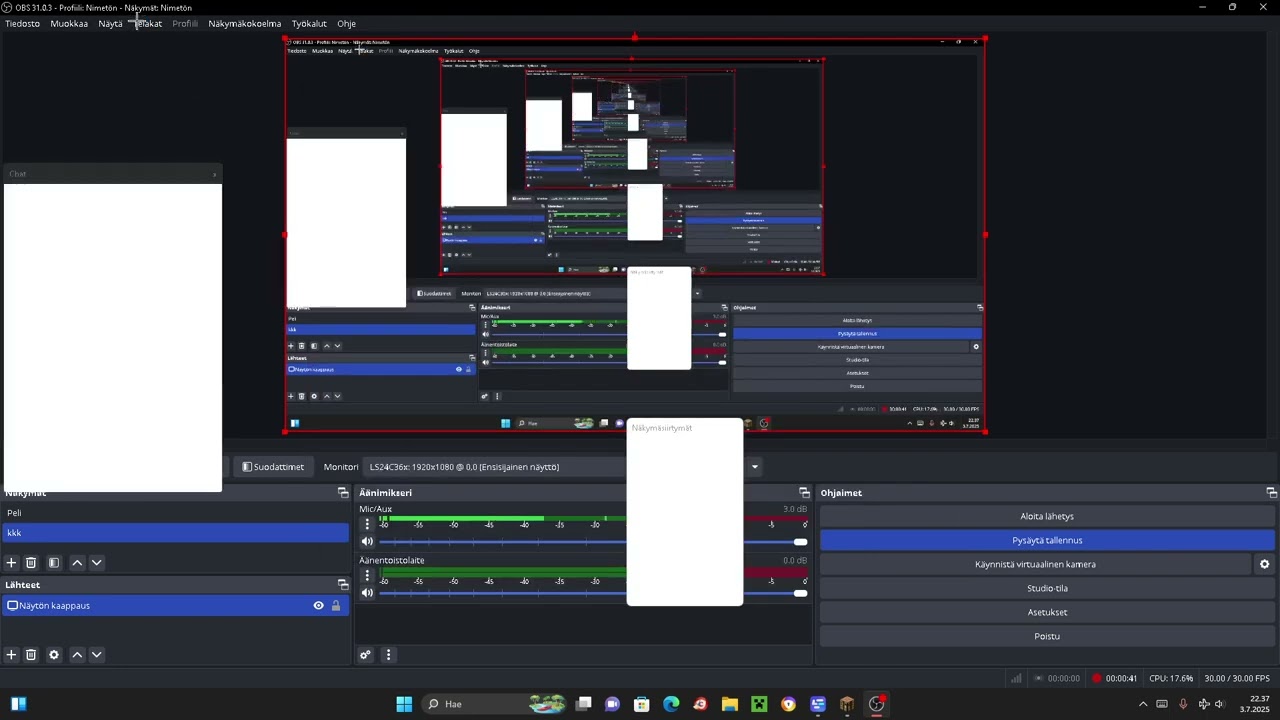The width and height of the screenshot is (1280, 720).
Task: Delete the selected scene with trash icon
Action: click(x=31, y=563)
